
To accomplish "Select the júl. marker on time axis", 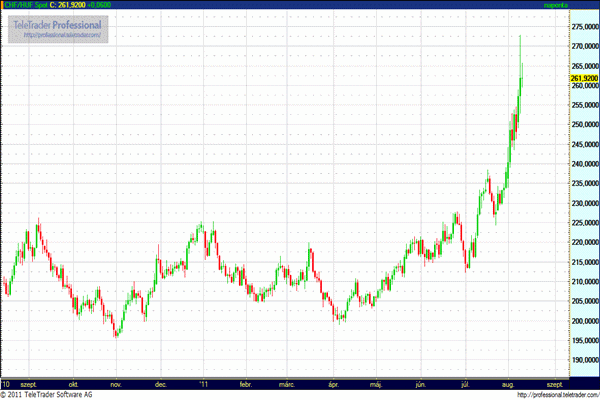I will click(x=465, y=383).
